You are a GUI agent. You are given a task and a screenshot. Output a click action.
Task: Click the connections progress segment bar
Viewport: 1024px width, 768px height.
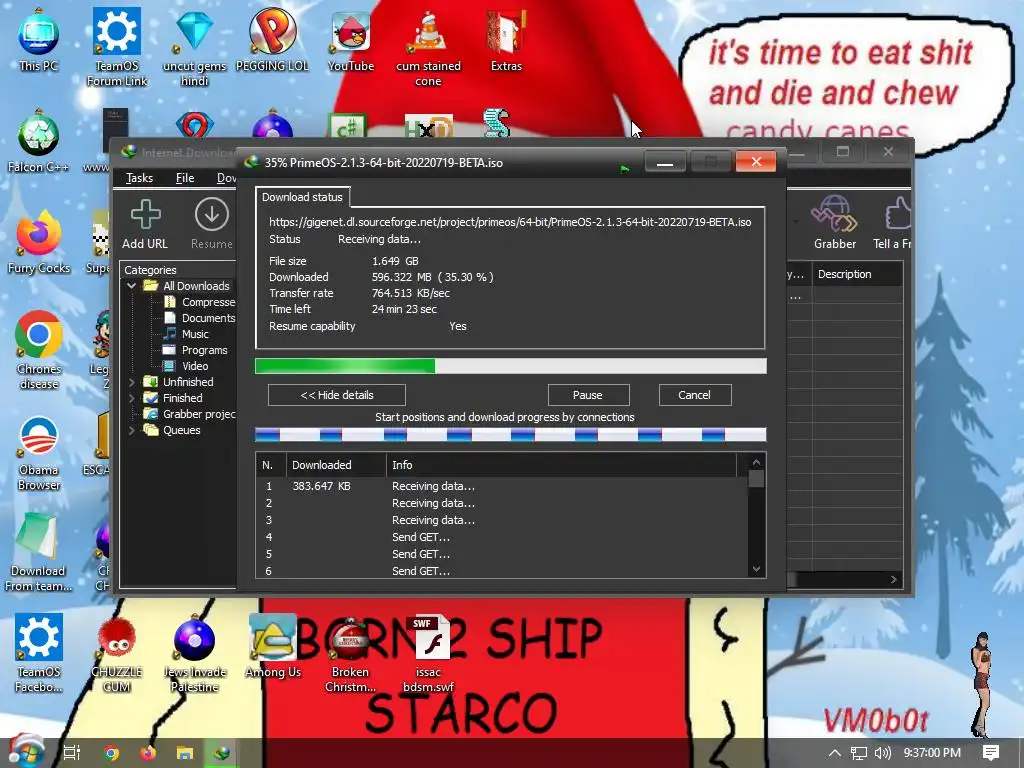click(x=510, y=434)
